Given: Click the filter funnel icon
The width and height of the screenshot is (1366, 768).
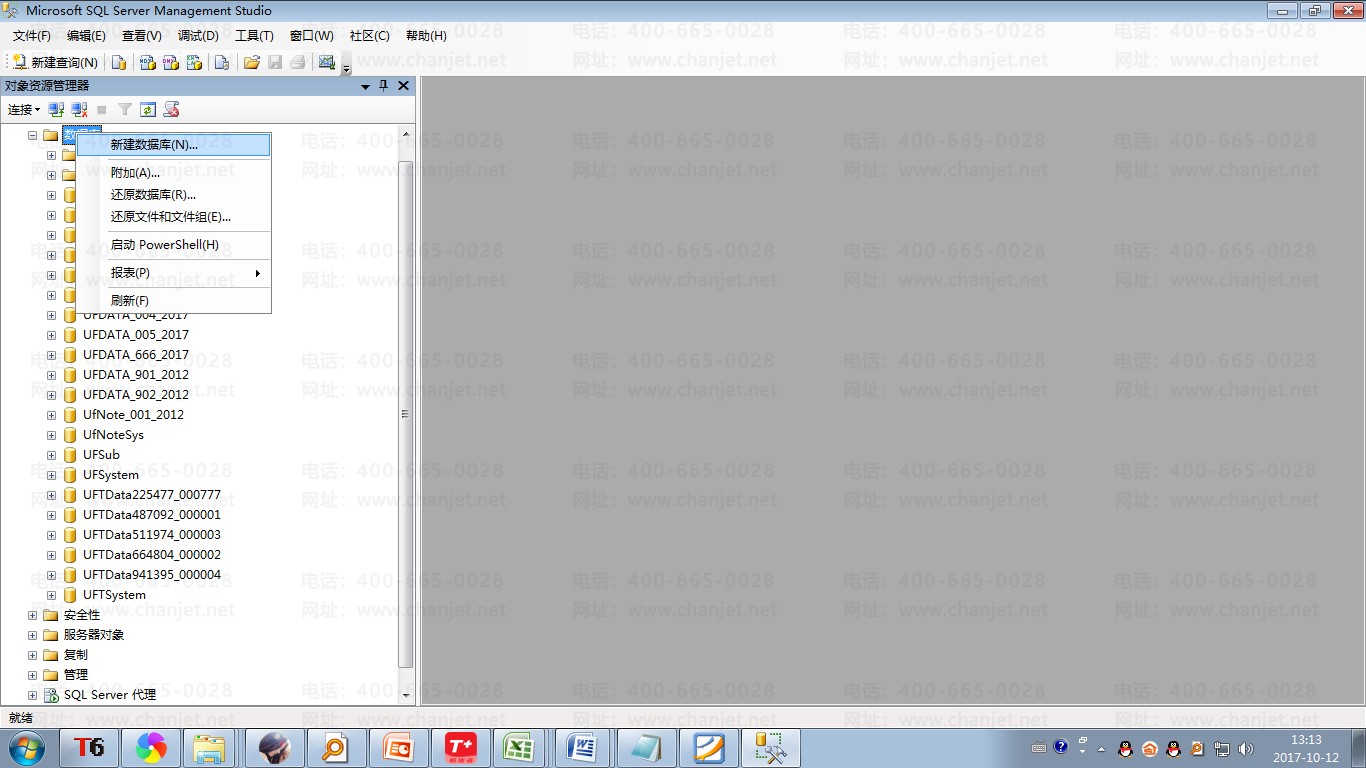Looking at the screenshot, I should [x=125, y=110].
